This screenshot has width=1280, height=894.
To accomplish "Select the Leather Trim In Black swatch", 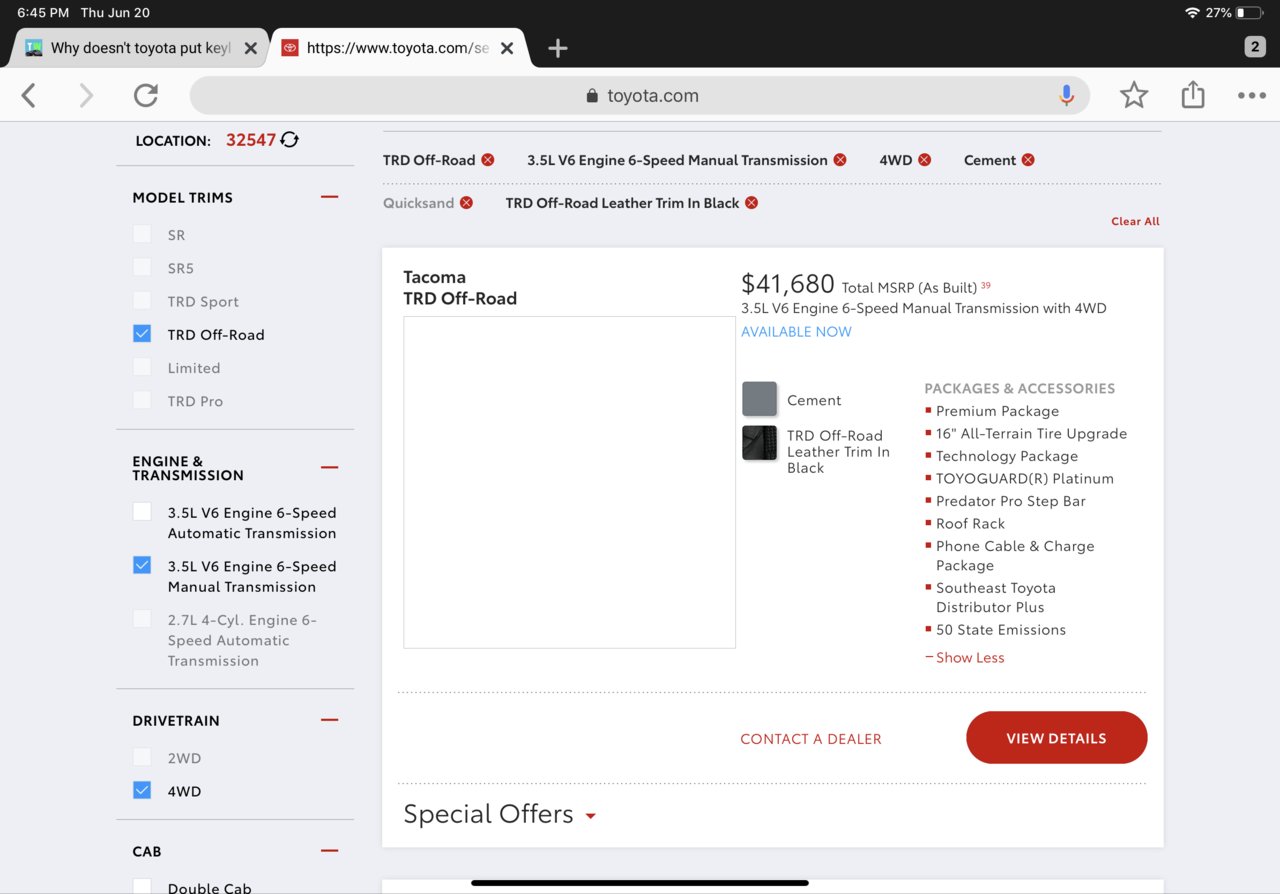I will (759, 443).
